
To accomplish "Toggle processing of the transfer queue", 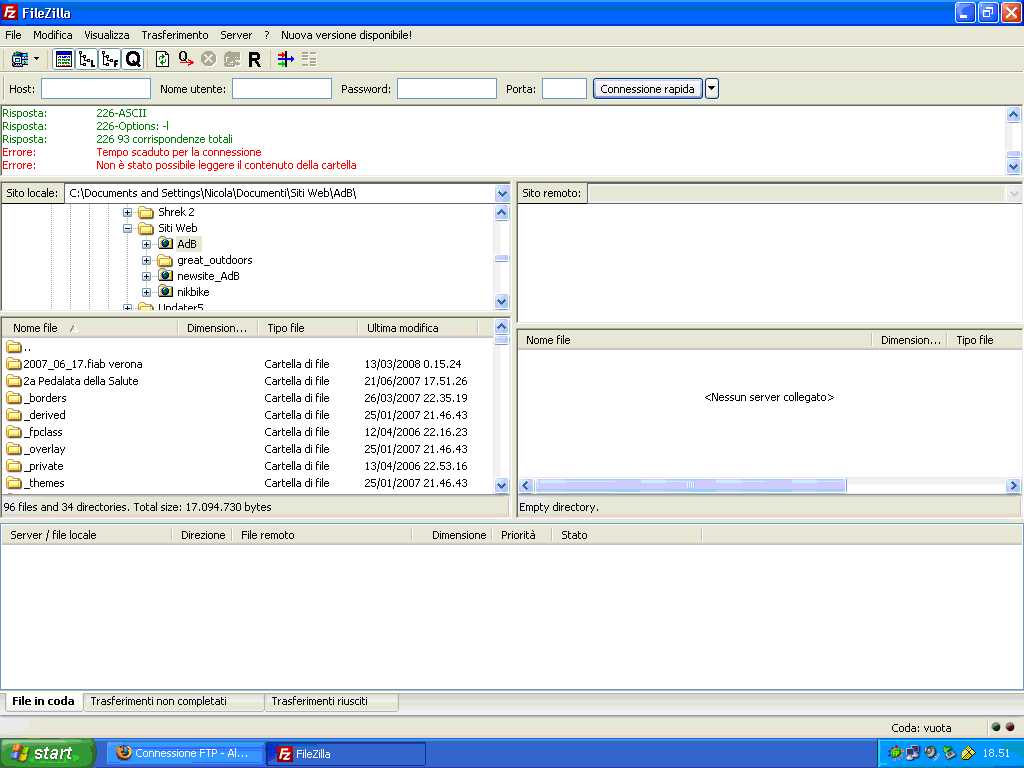I will pyautogui.click(x=185, y=59).
